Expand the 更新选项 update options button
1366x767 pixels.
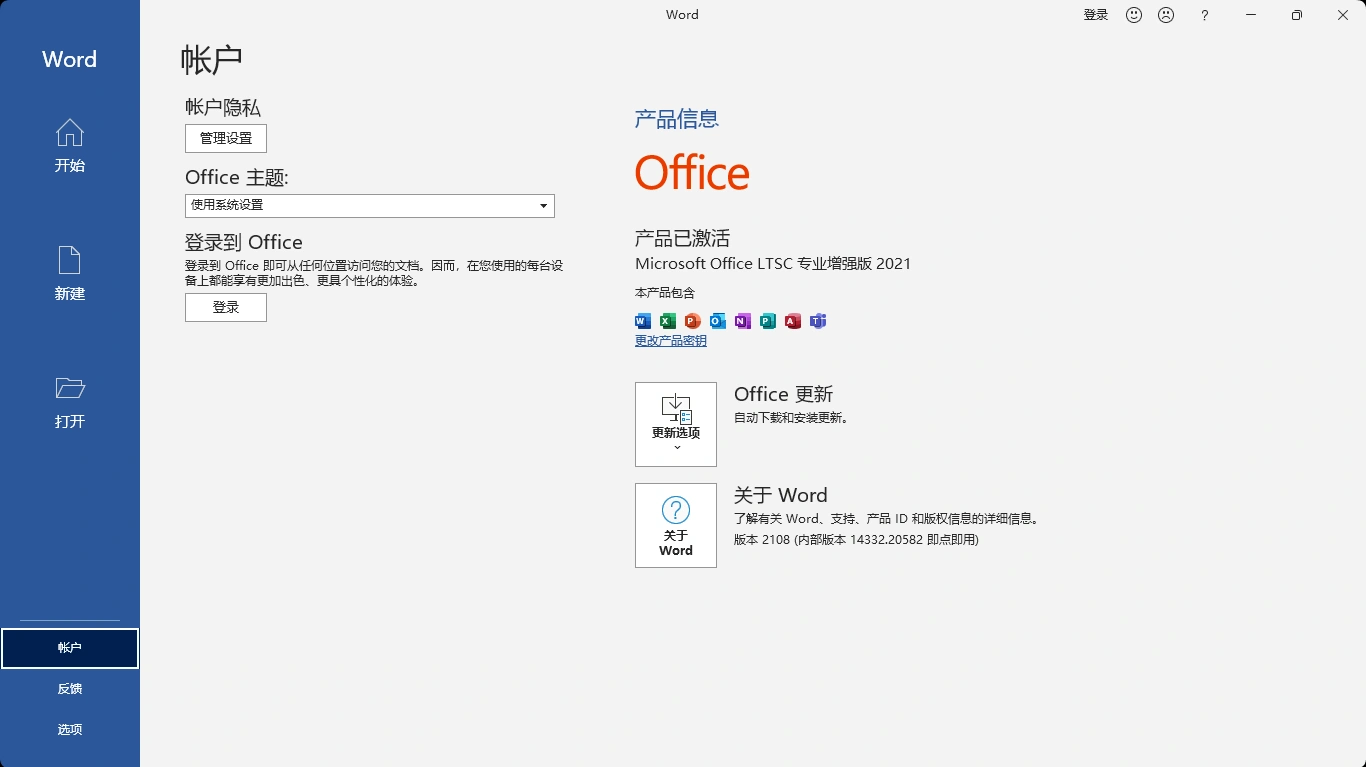676,424
